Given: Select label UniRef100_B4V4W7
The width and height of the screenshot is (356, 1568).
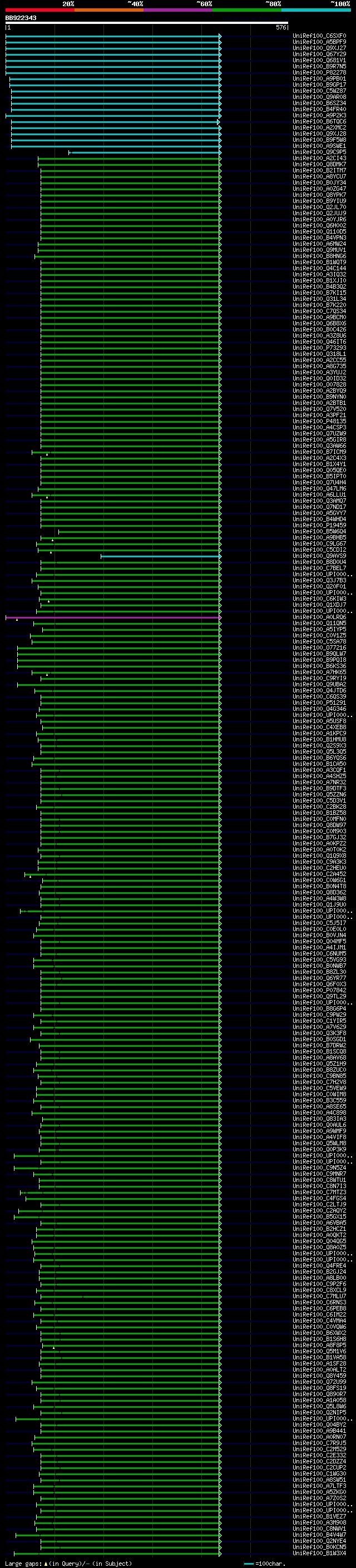Looking at the screenshot, I should (x=319, y=1535).
